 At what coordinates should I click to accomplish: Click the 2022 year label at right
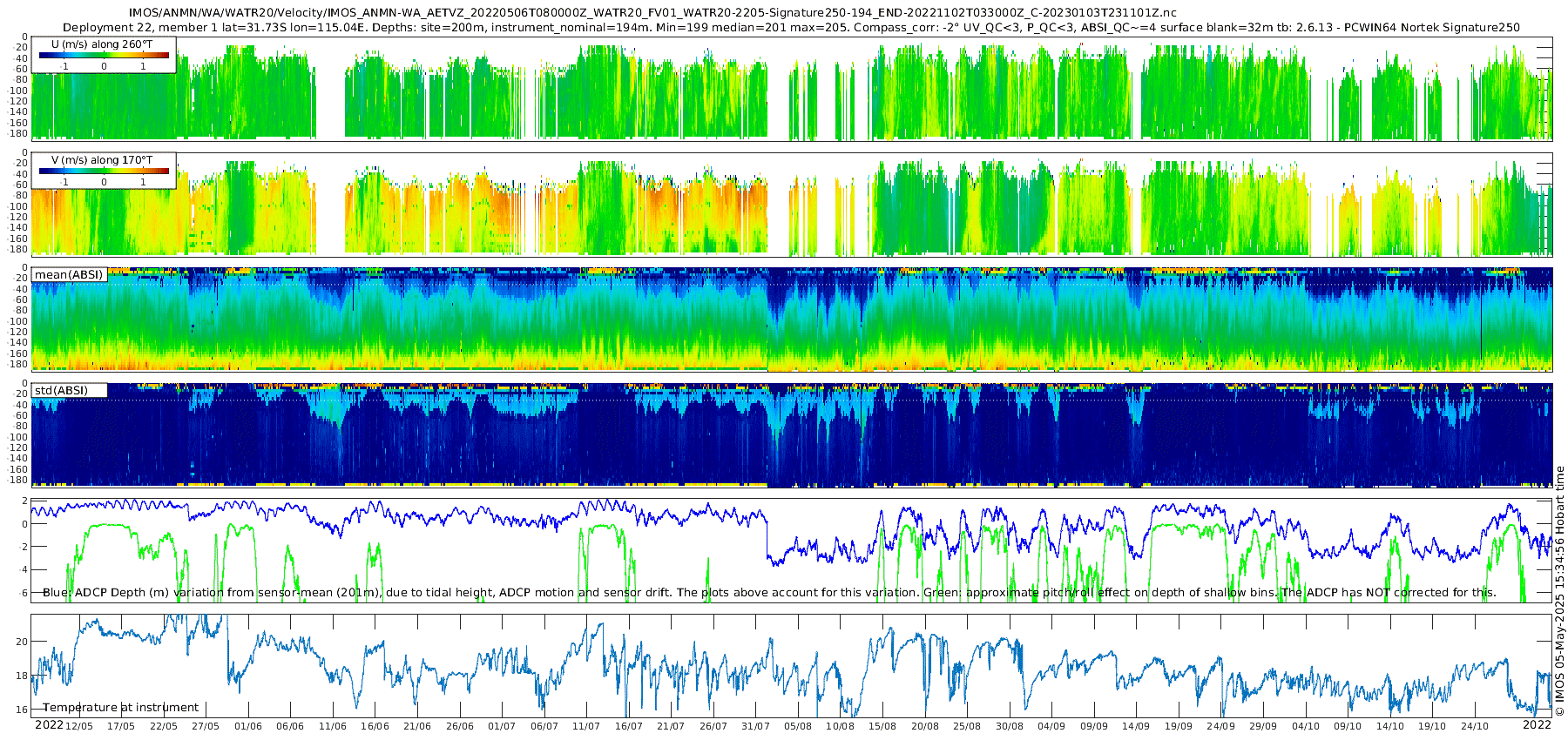tap(1537, 725)
